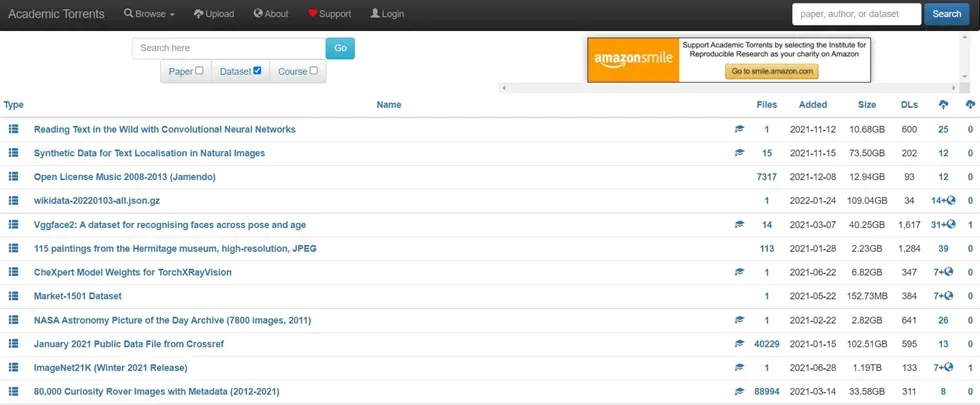The height and width of the screenshot is (405, 980).
Task: Enable the Paper checkbox filter
Action: (199, 71)
